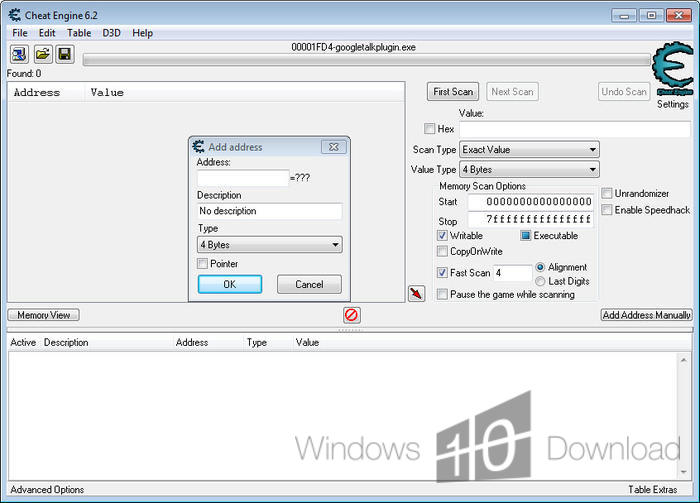Toggle the Writable checkbox

coord(442,235)
